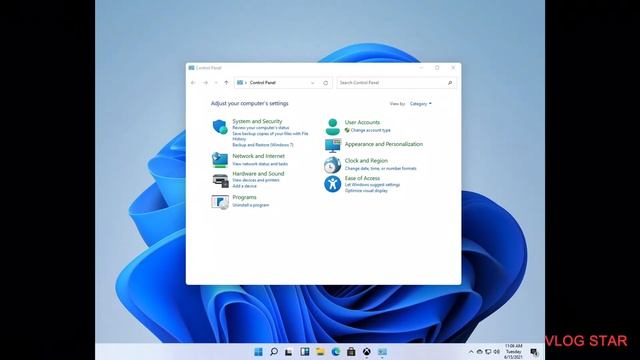Open Uninstall a program
The width and height of the screenshot is (640, 360).
coord(251,205)
